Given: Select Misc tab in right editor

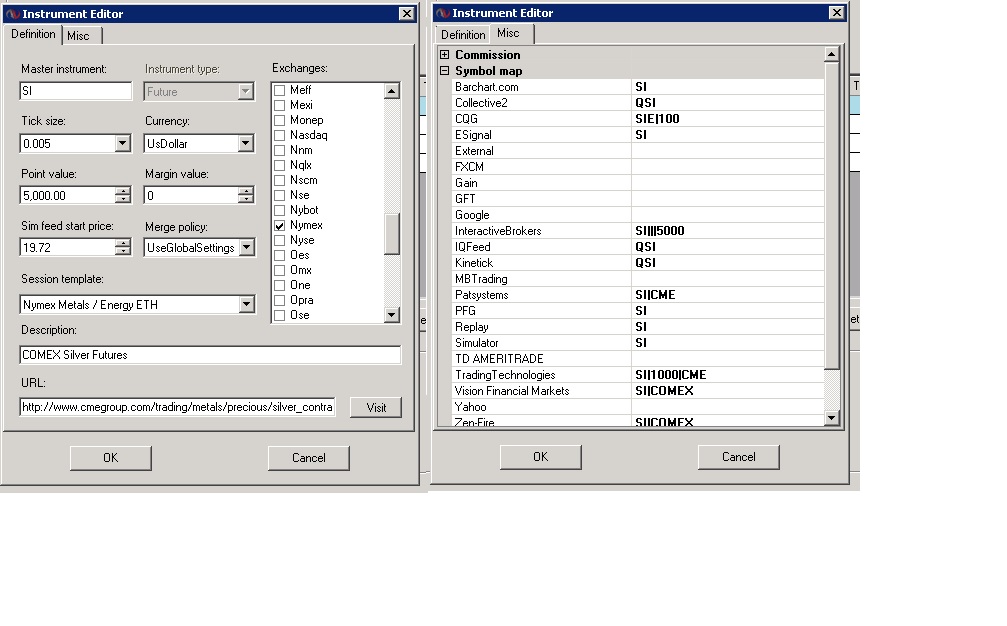Looking at the screenshot, I should pyautogui.click(x=510, y=33).
